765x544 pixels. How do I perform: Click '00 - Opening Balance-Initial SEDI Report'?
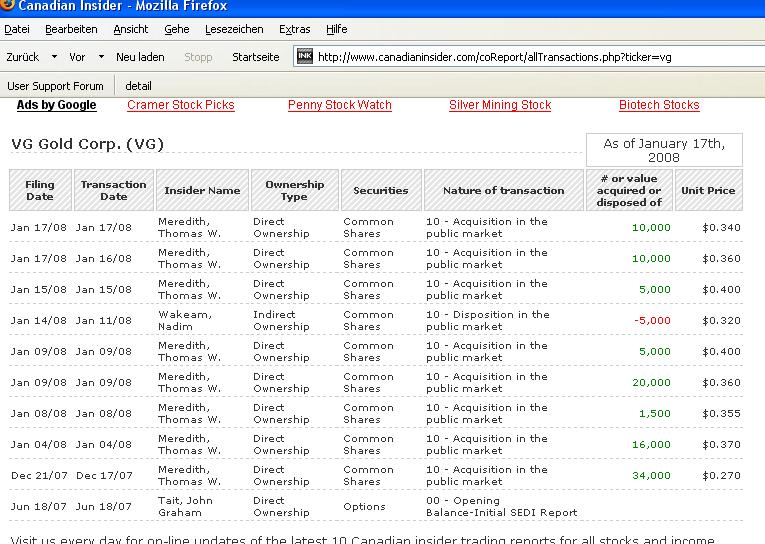coord(502,506)
